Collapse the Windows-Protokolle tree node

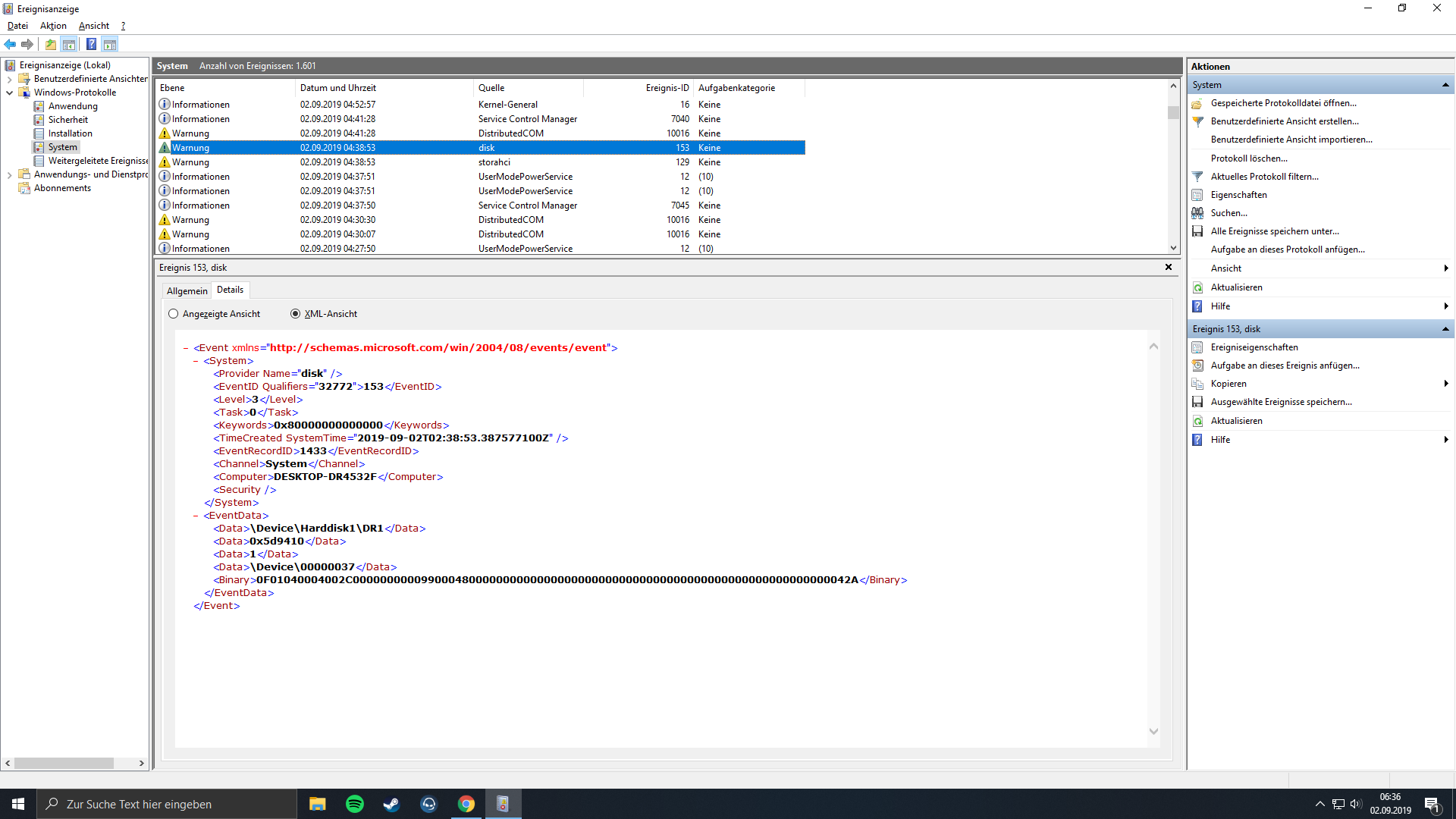coord(9,93)
